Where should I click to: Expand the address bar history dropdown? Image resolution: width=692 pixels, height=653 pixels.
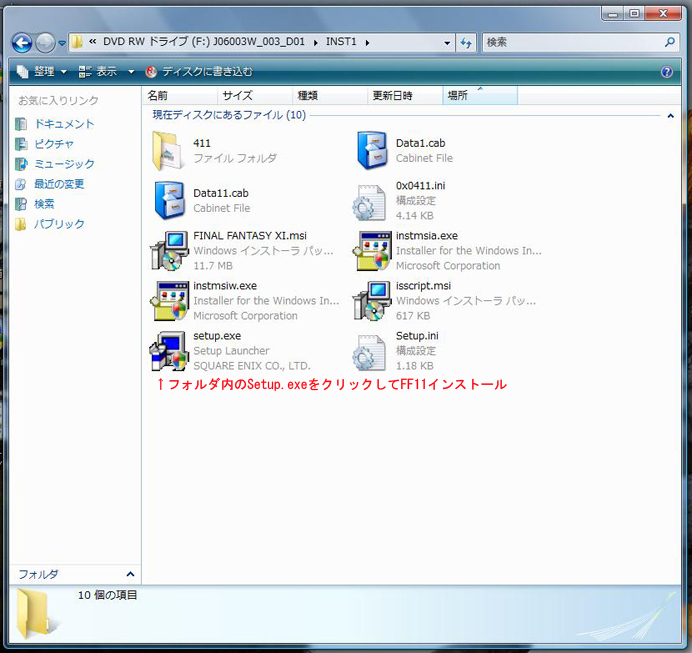coord(447,43)
